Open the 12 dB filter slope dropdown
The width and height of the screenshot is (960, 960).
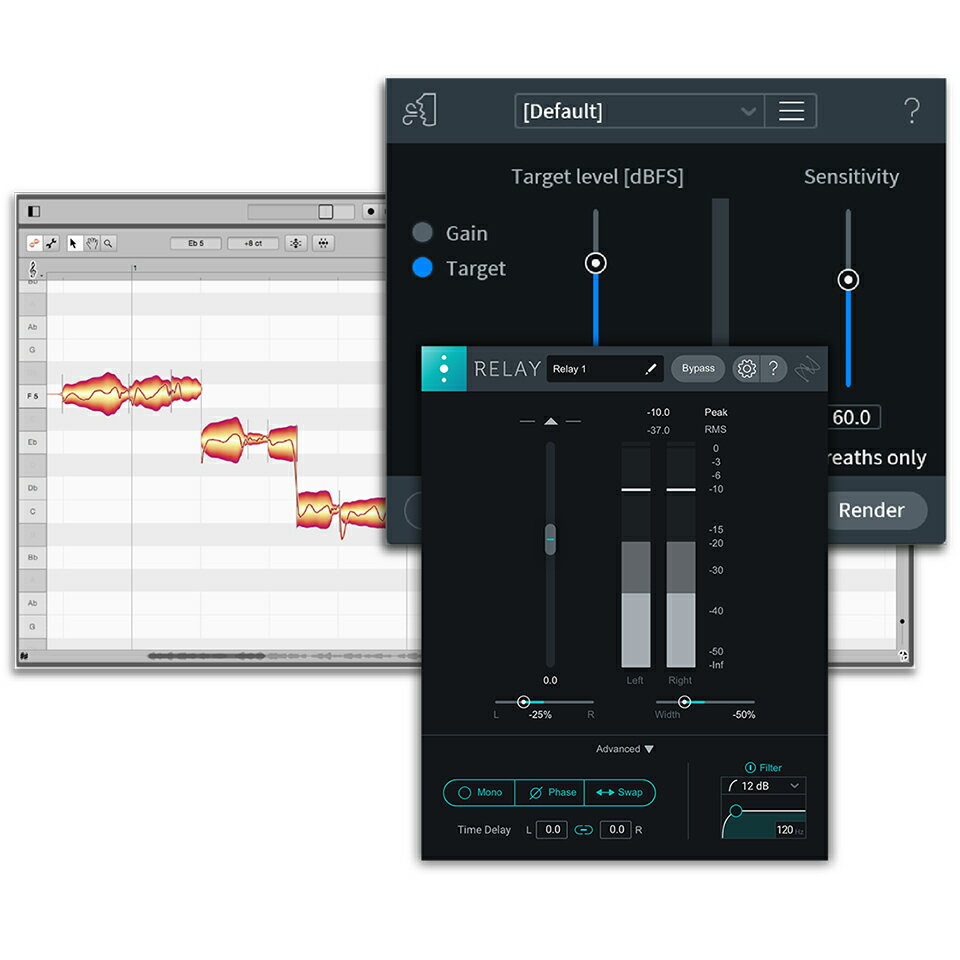[763, 786]
